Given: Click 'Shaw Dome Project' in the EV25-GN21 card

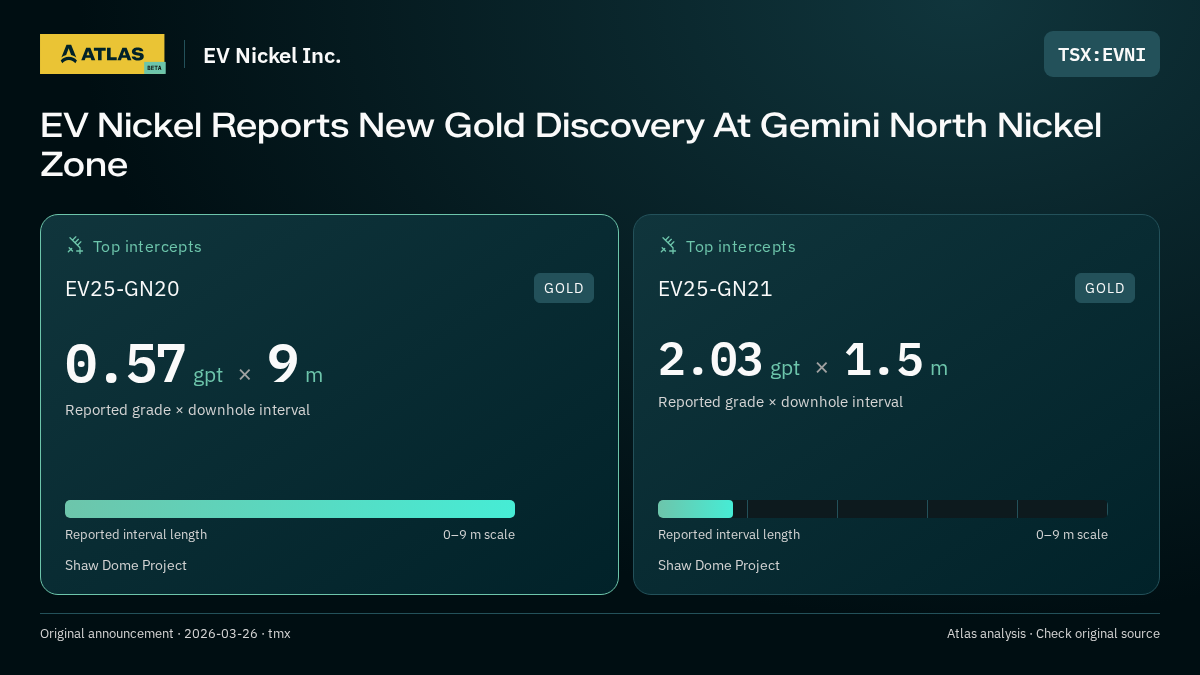Looking at the screenshot, I should point(719,566).
